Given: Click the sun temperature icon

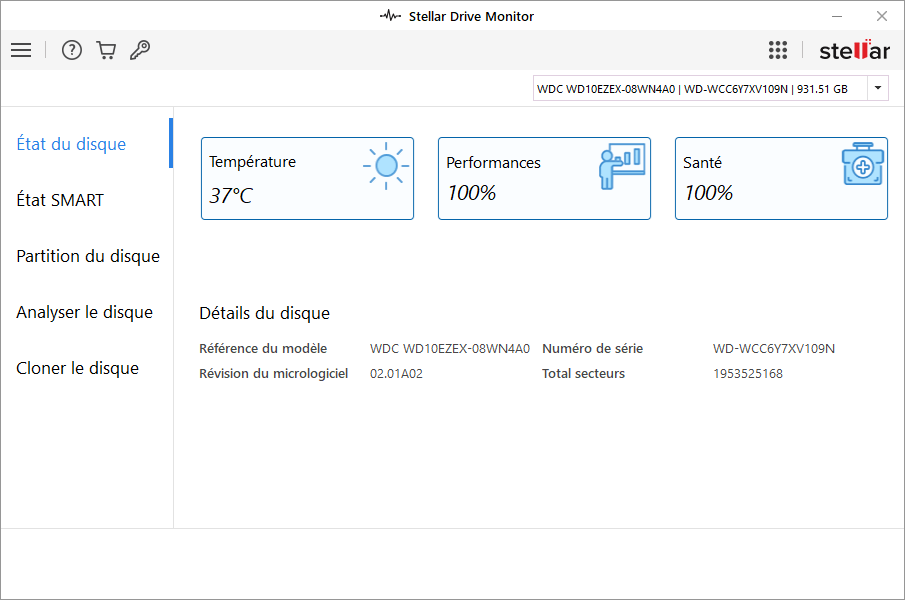Looking at the screenshot, I should pos(385,166).
